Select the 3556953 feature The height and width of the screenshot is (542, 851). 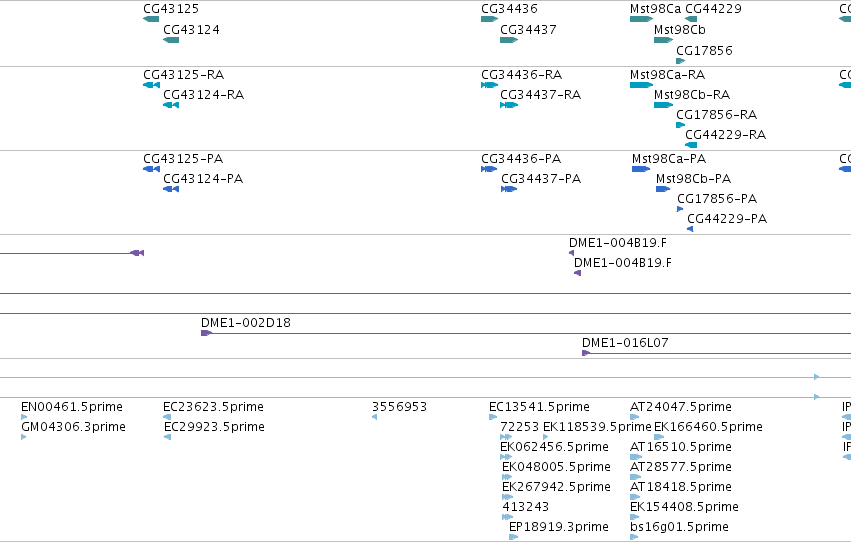point(374,417)
